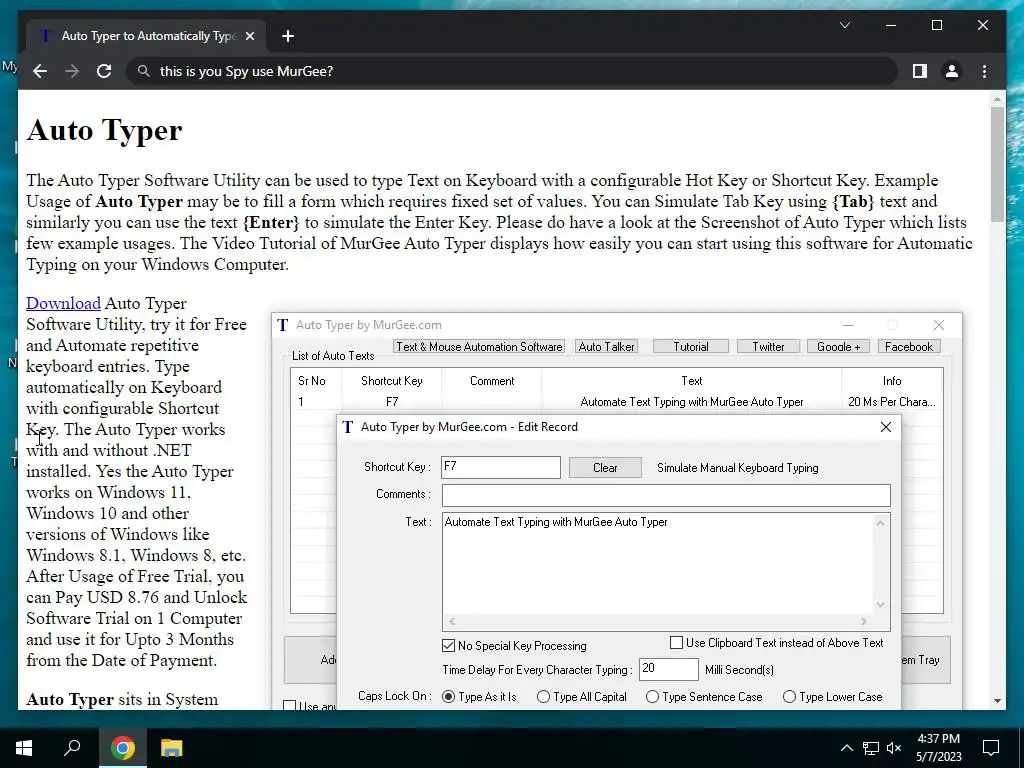
Task: Click text box scroll-up arrow
Action: (x=880, y=523)
